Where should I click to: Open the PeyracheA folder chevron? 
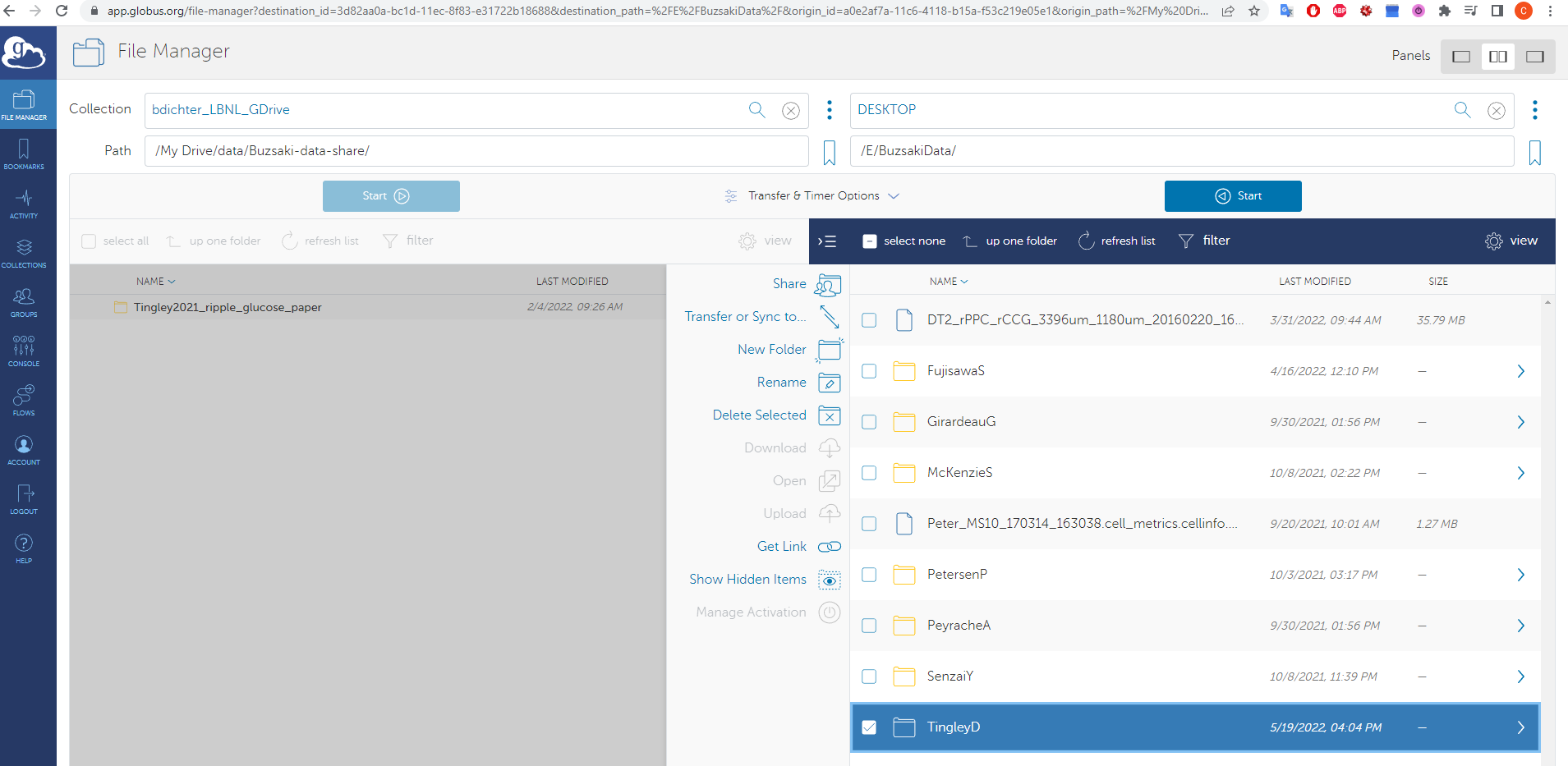pyautogui.click(x=1520, y=626)
